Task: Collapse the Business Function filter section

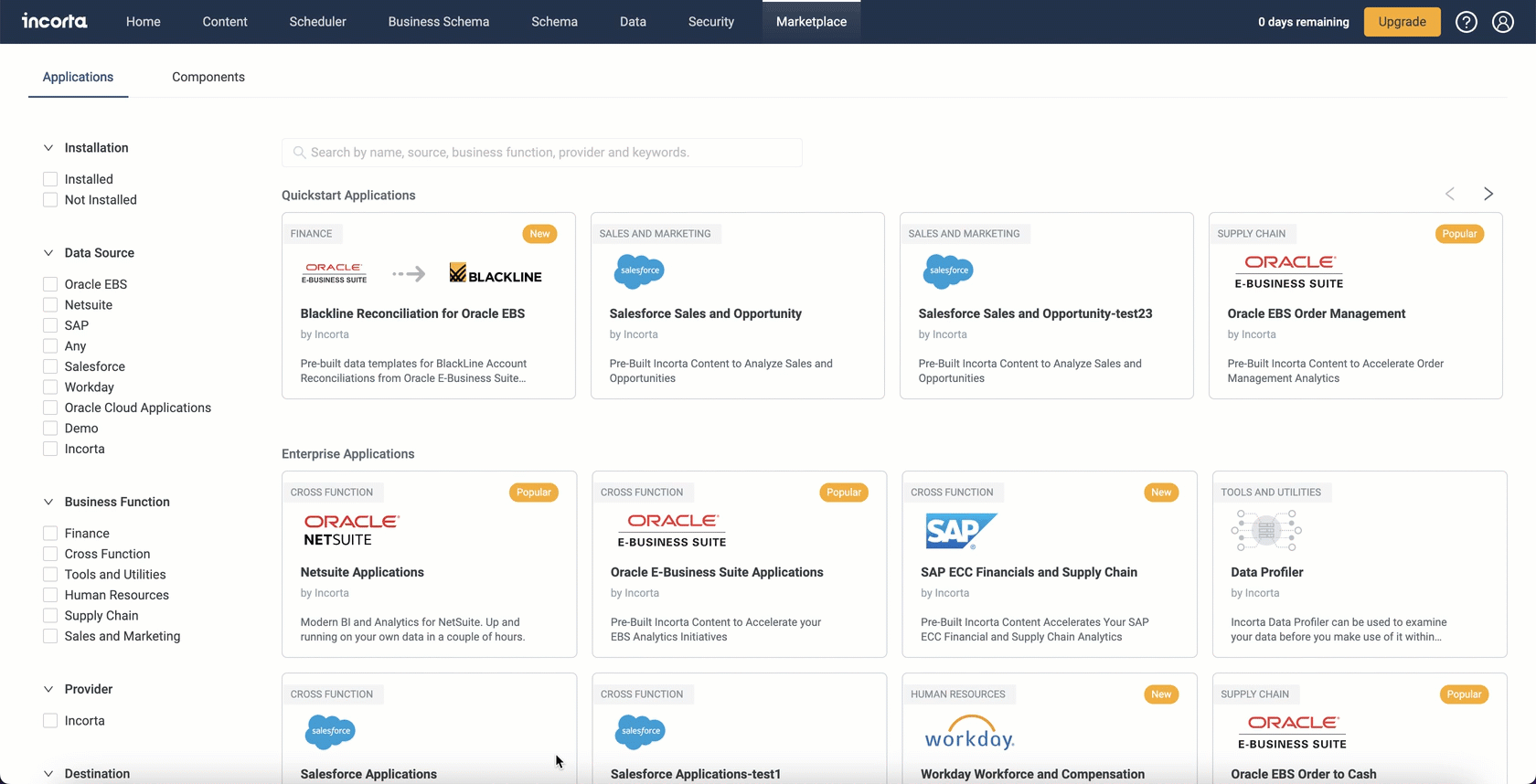Action: tap(48, 502)
